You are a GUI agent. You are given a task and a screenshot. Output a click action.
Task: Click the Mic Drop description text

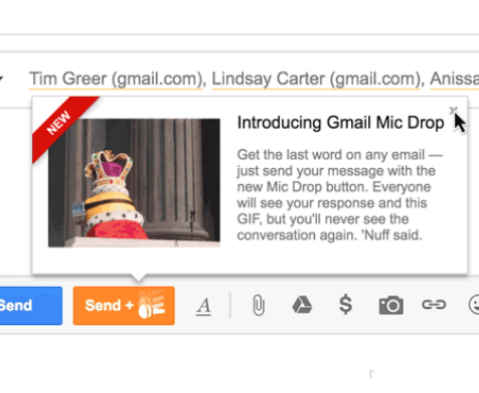[339, 195]
